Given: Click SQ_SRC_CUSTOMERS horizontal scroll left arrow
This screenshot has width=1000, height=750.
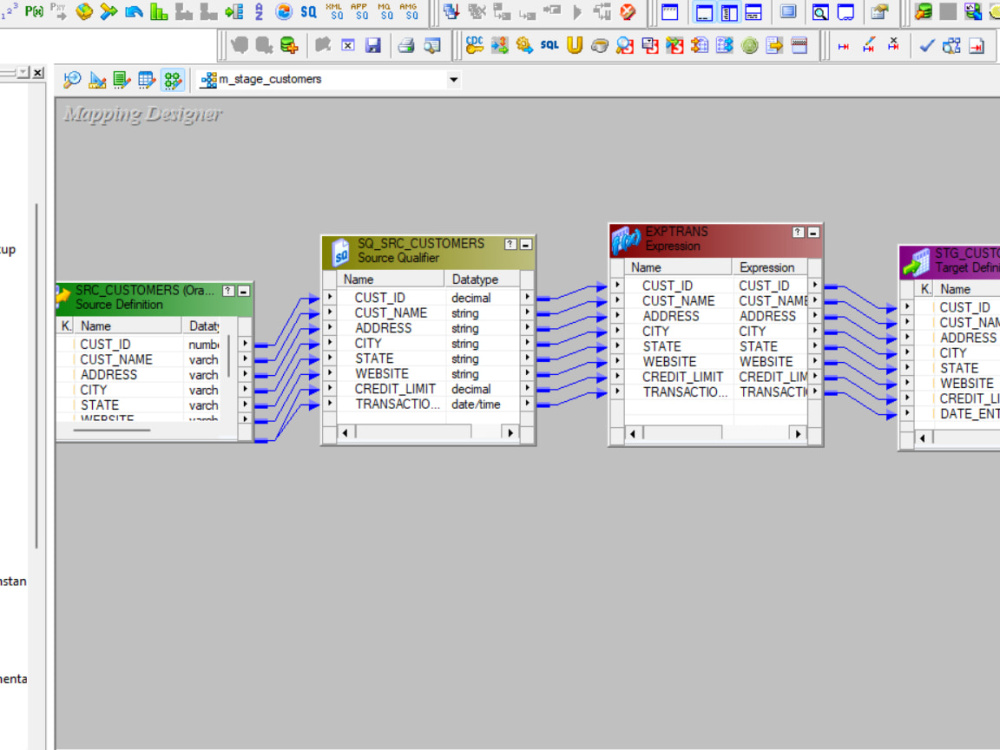Looking at the screenshot, I should point(345,433).
